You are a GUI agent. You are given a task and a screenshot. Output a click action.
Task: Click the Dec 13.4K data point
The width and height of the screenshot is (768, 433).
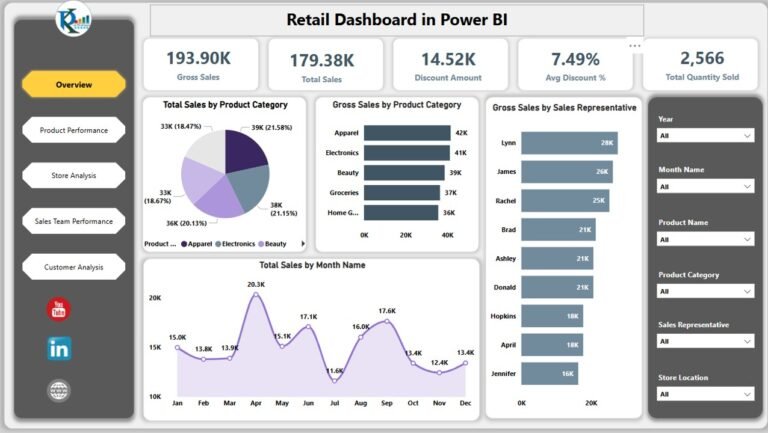(465, 363)
